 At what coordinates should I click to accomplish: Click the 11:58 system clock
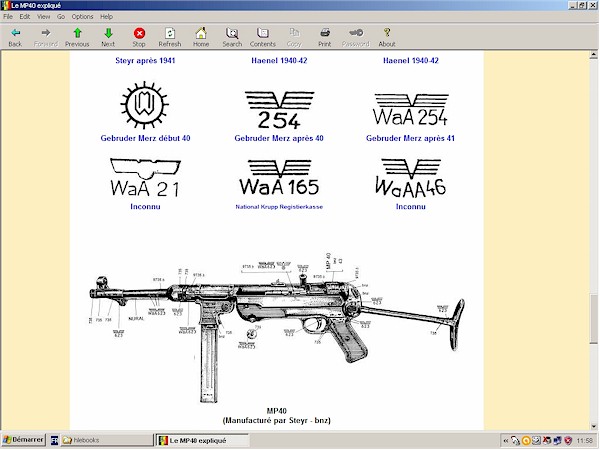[585, 441]
